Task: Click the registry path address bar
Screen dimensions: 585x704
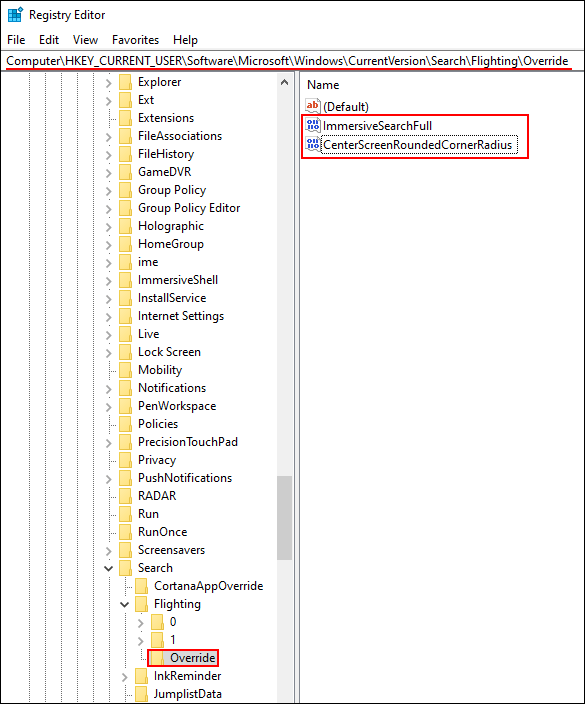Action: pyautogui.click(x=292, y=61)
